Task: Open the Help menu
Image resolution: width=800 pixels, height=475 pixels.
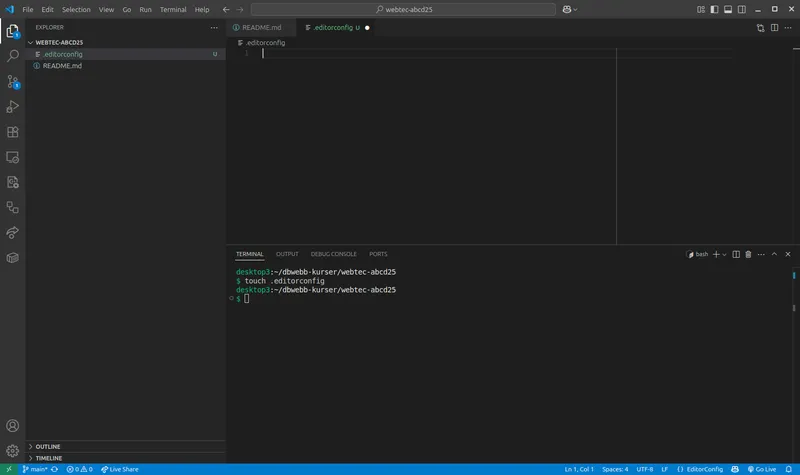Action: coord(202,9)
